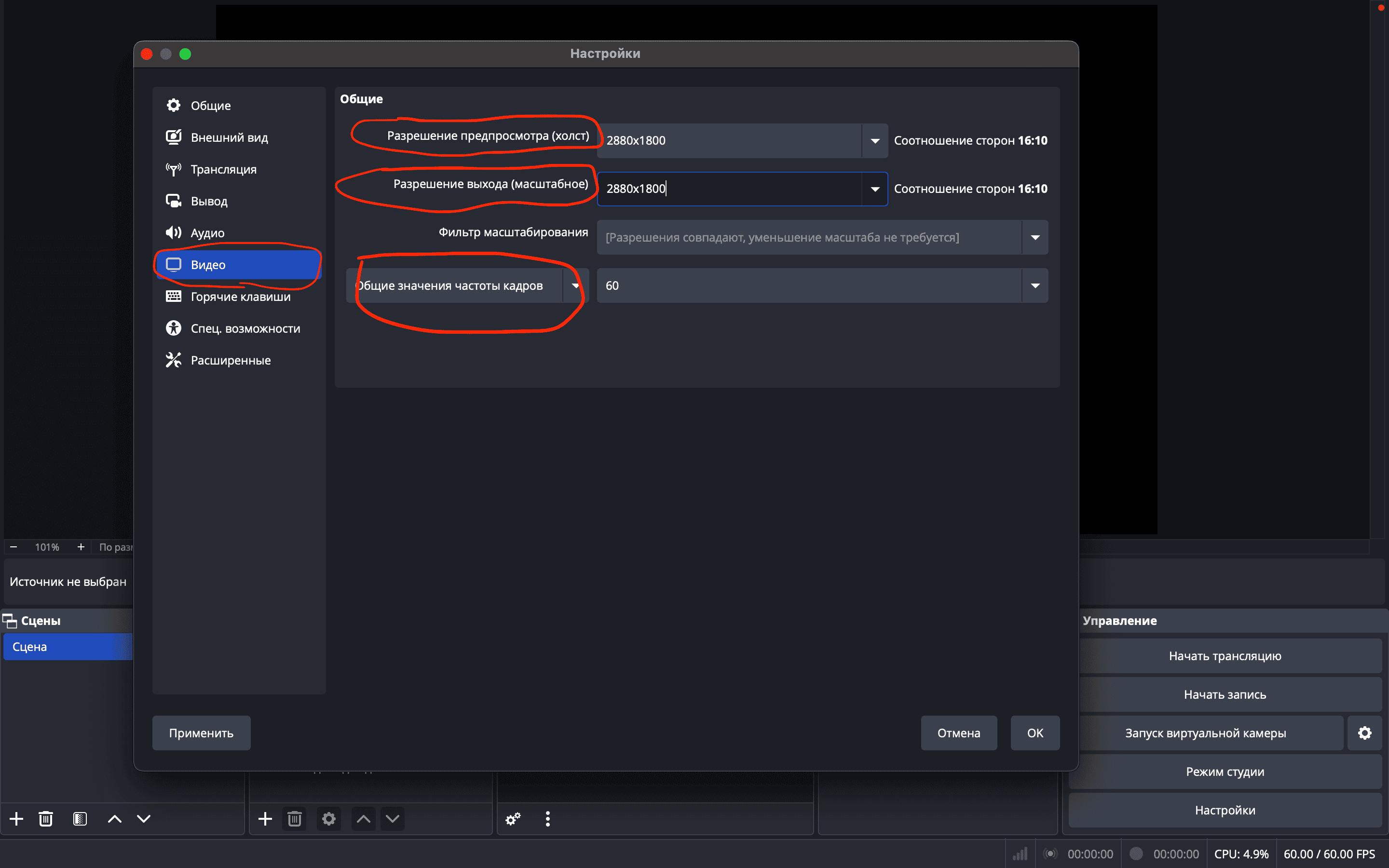Click the Настройки button in controls panel
This screenshot has width=1389, height=868.
1225,810
